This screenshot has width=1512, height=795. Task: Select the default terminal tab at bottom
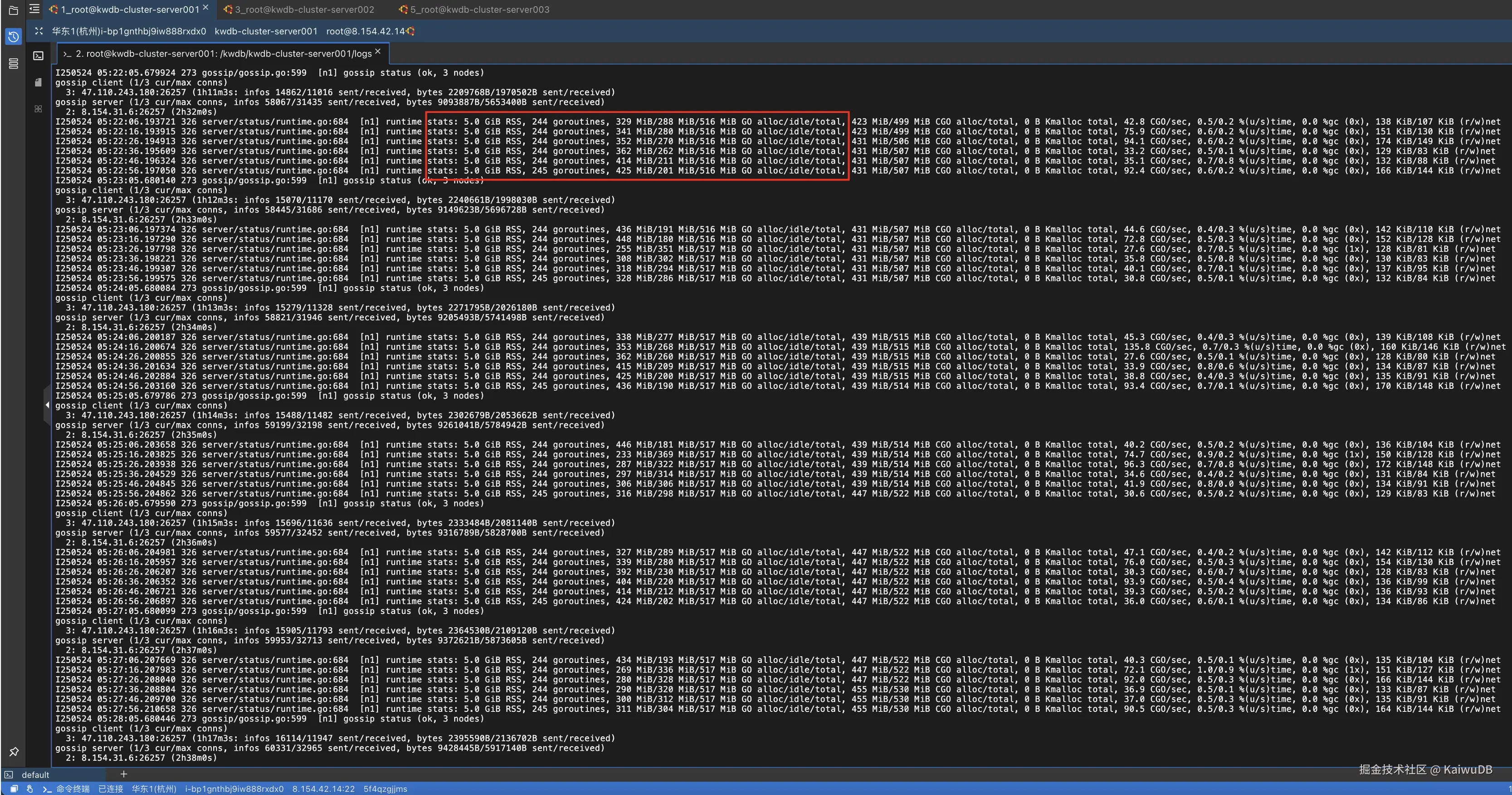pos(35,775)
